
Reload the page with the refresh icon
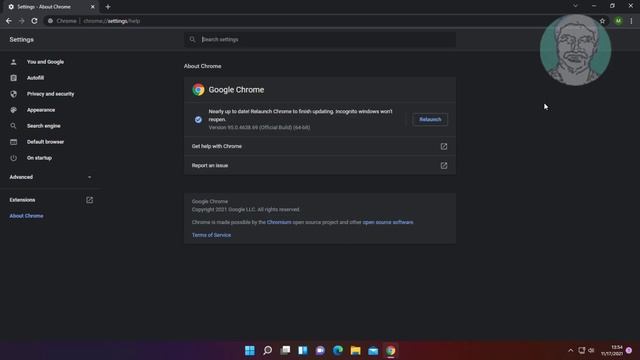(34, 21)
